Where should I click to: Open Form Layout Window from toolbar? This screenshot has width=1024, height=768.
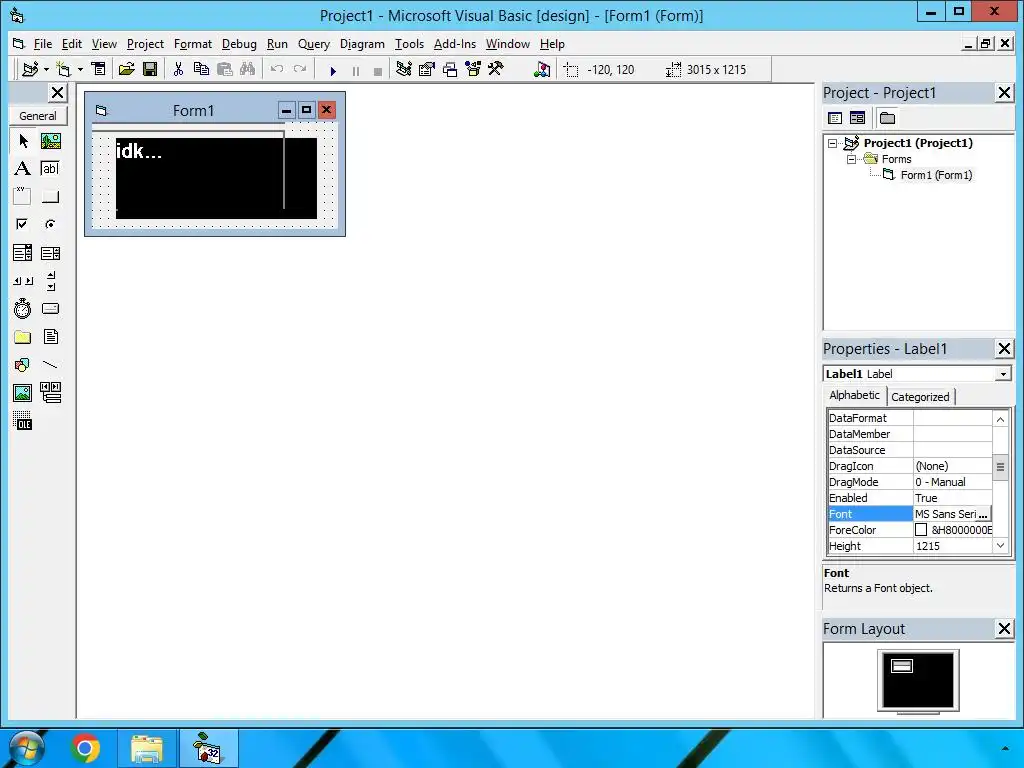450,69
